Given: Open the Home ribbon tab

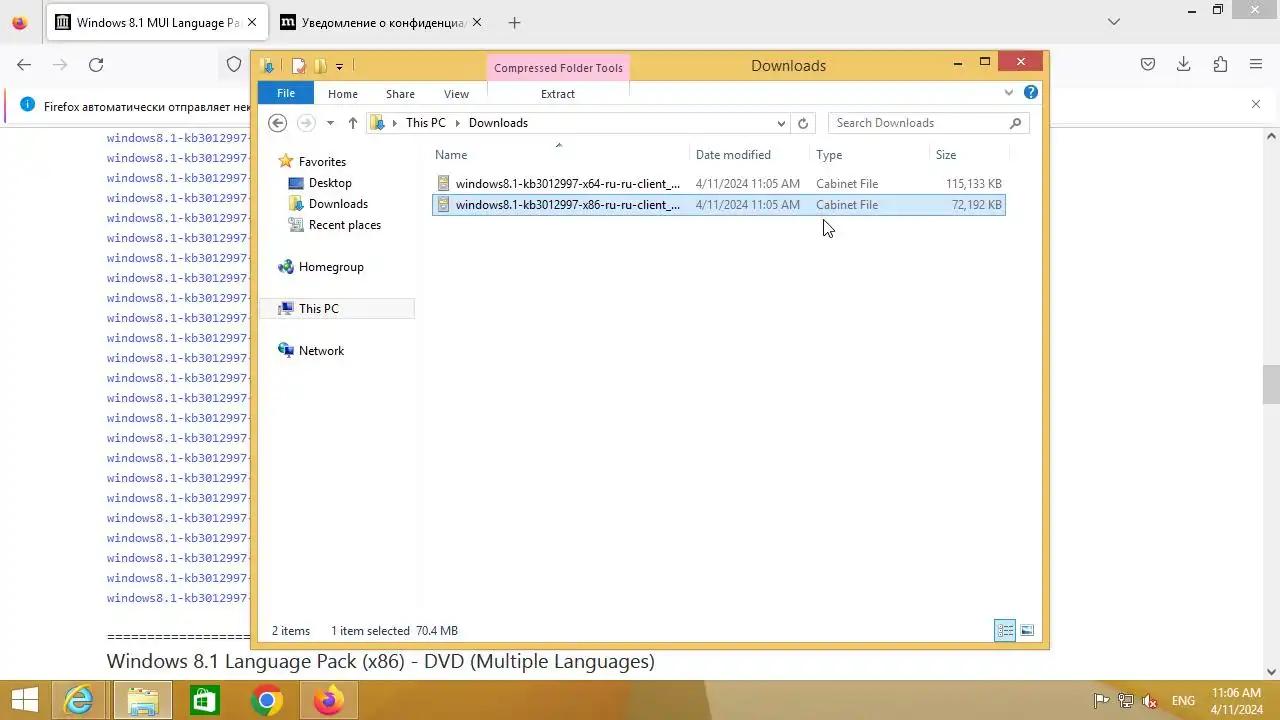Looking at the screenshot, I should click(x=343, y=93).
